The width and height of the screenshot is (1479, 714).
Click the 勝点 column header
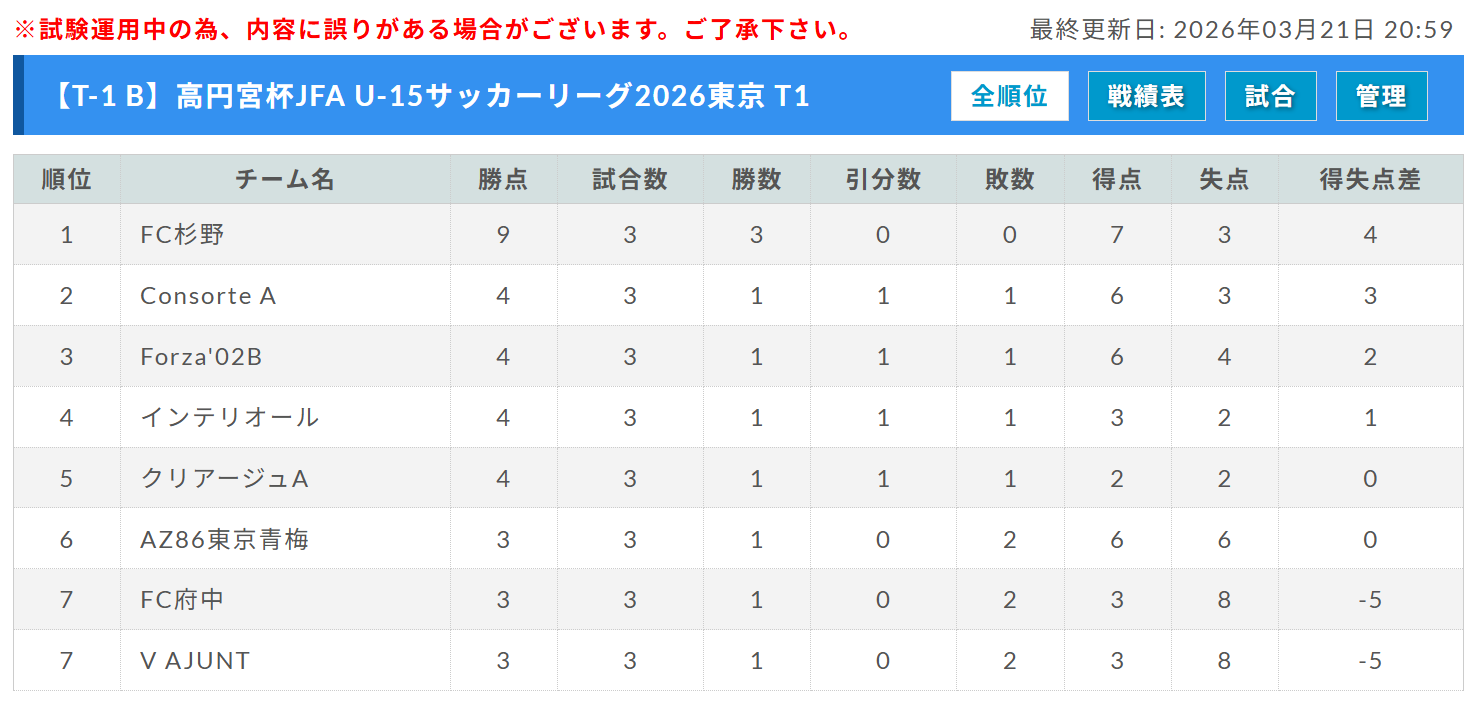tap(503, 180)
